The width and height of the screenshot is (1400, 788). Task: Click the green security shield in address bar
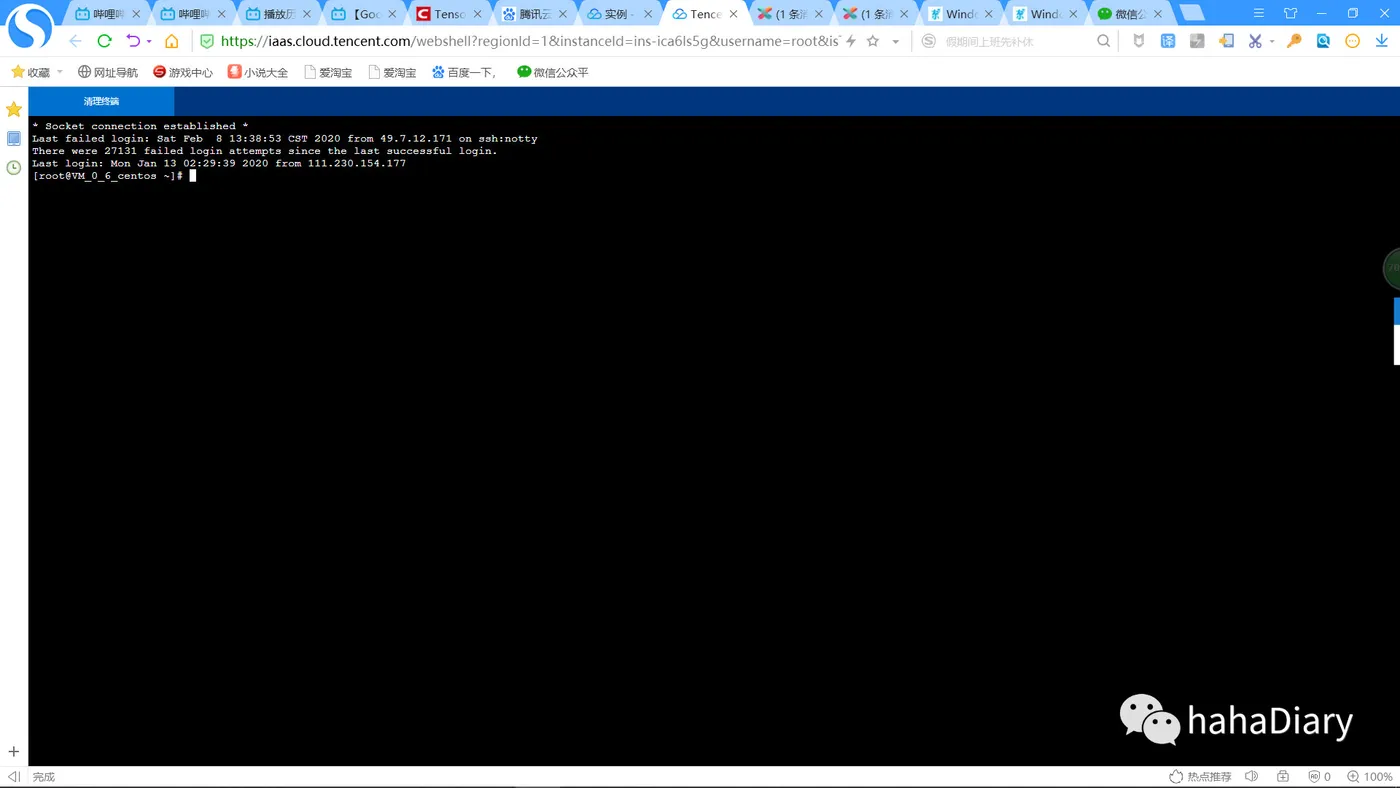click(x=207, y=41)
